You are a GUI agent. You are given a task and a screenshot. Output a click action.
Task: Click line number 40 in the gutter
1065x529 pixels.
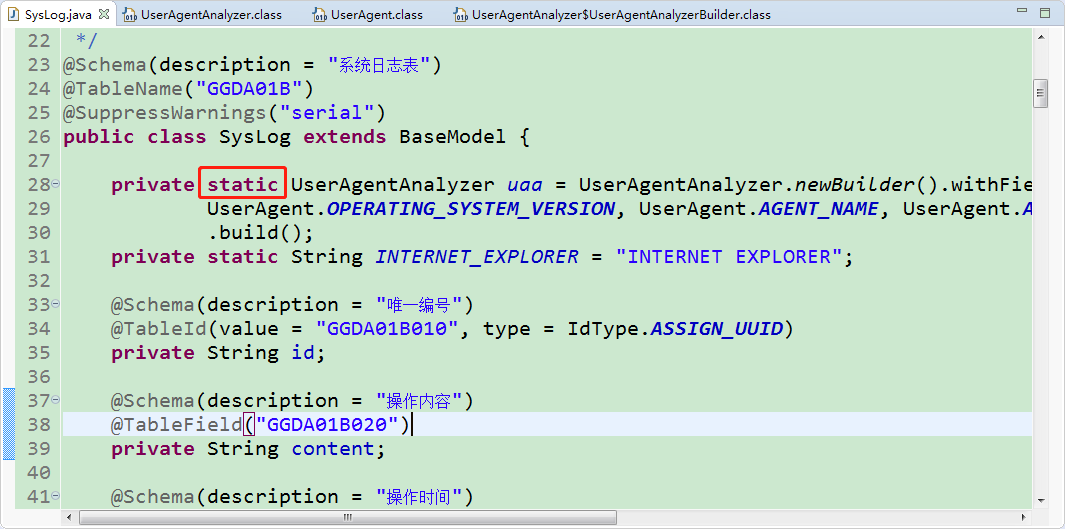coord(39,472)
